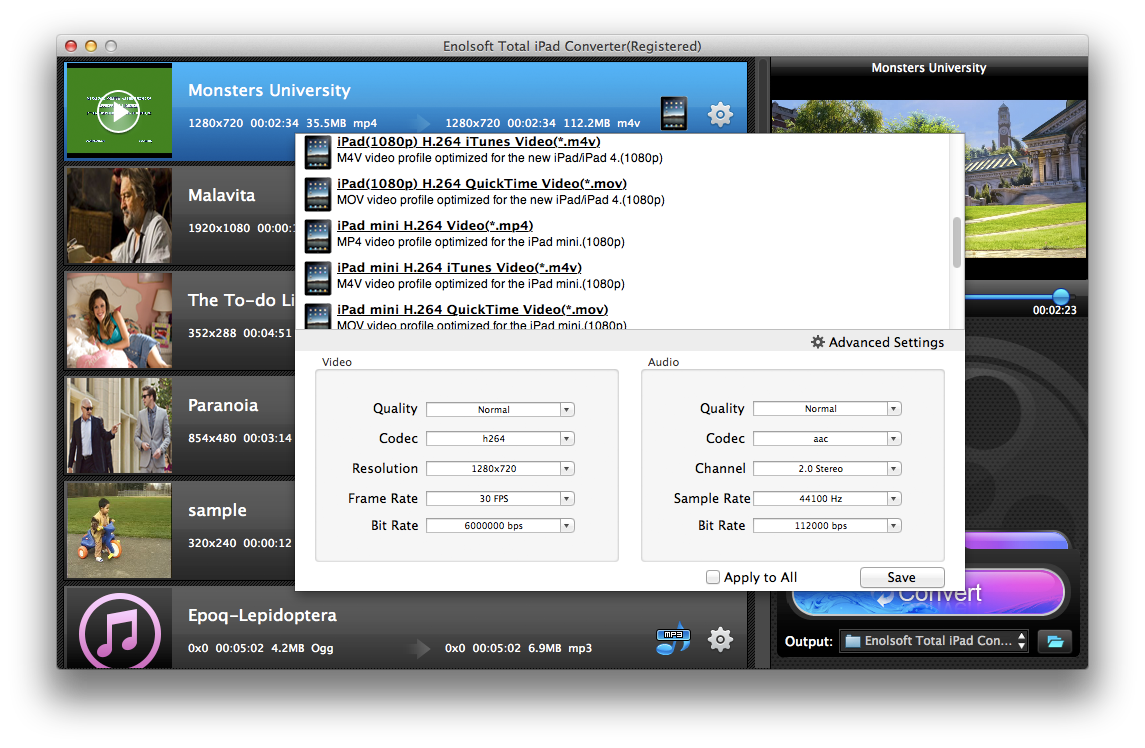Click icon beside iPad mini H.264 QuickTime Video

[x=318, y=316]
